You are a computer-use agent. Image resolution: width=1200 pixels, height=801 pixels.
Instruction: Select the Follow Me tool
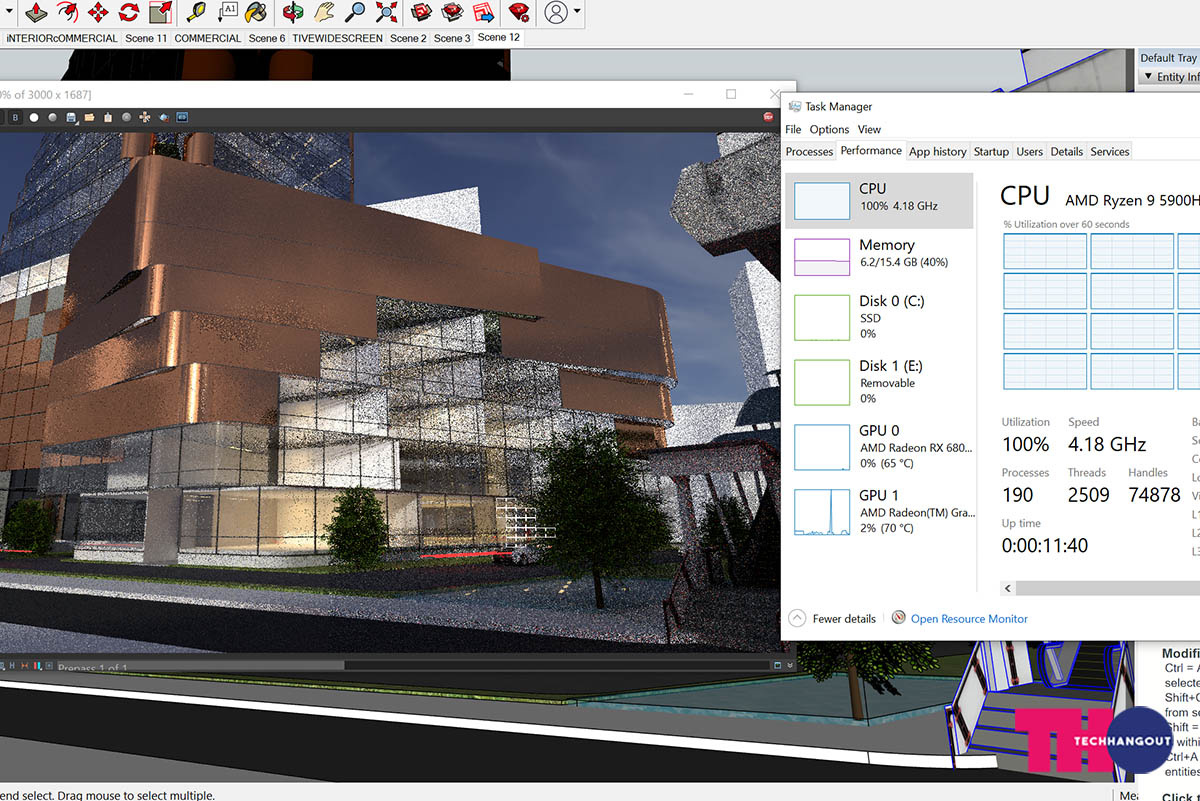coord(67,13)
